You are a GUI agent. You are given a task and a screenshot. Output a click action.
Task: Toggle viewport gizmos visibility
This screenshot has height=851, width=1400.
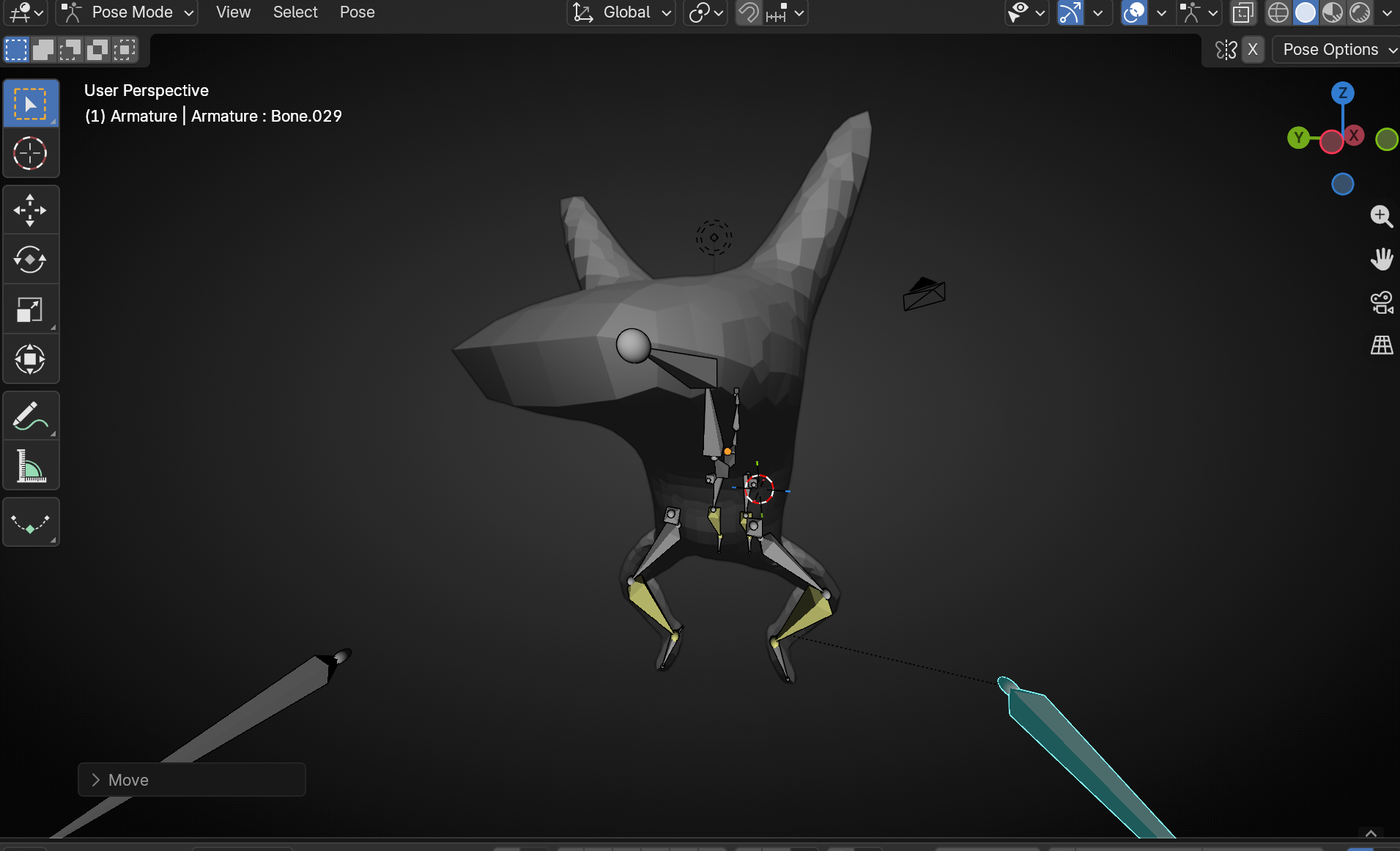pos(1070,12)
